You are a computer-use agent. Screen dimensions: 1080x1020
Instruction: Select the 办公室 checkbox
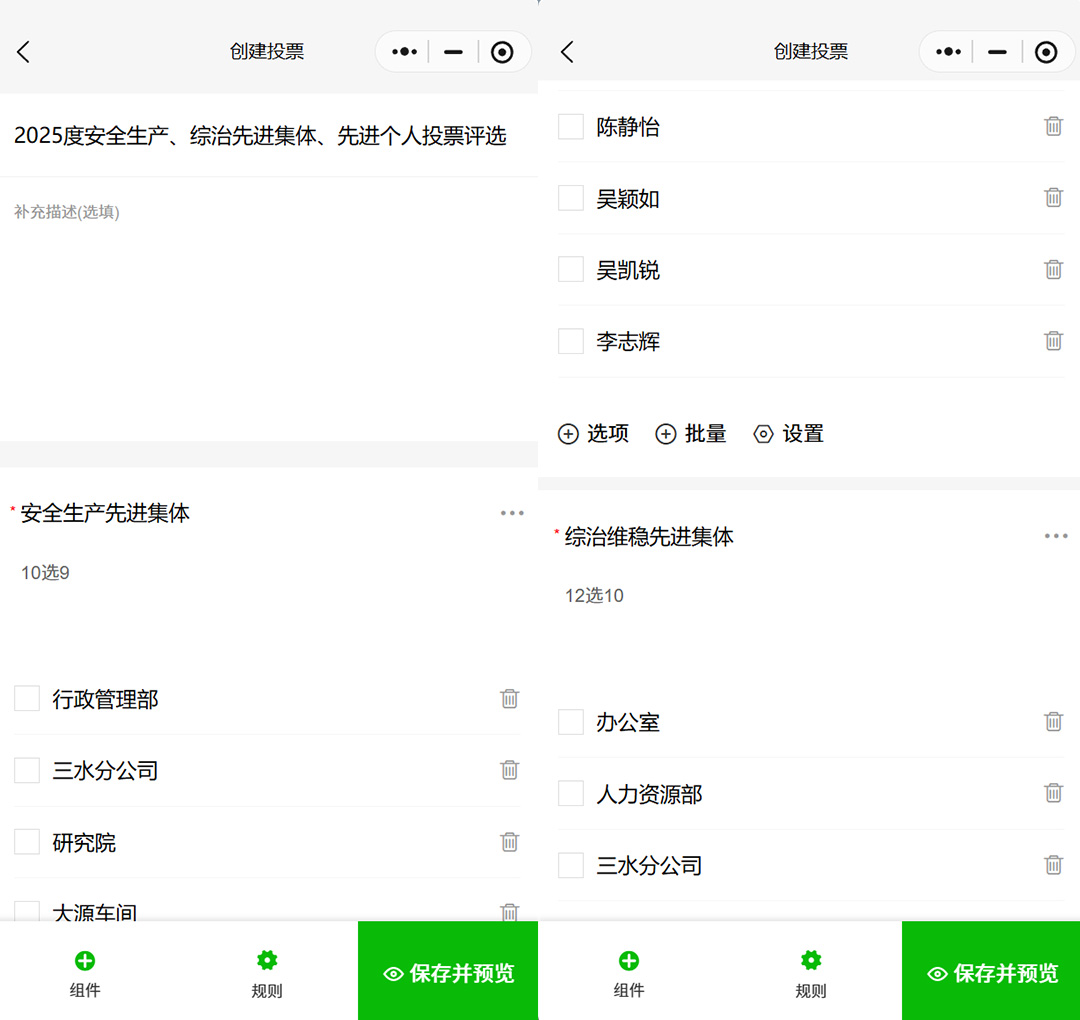click(570, 722)
